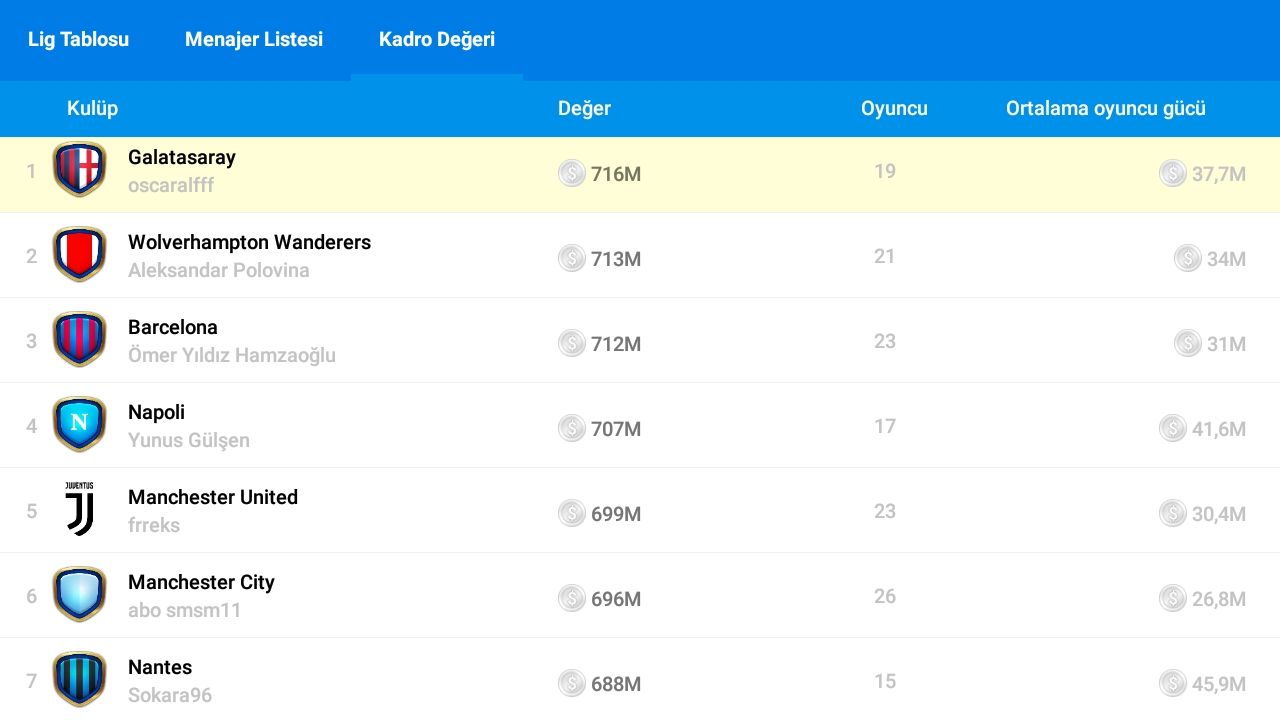Screen dimensions: 1280x720
Task: Sort by the Değer column header
Action: coord(584,108)
